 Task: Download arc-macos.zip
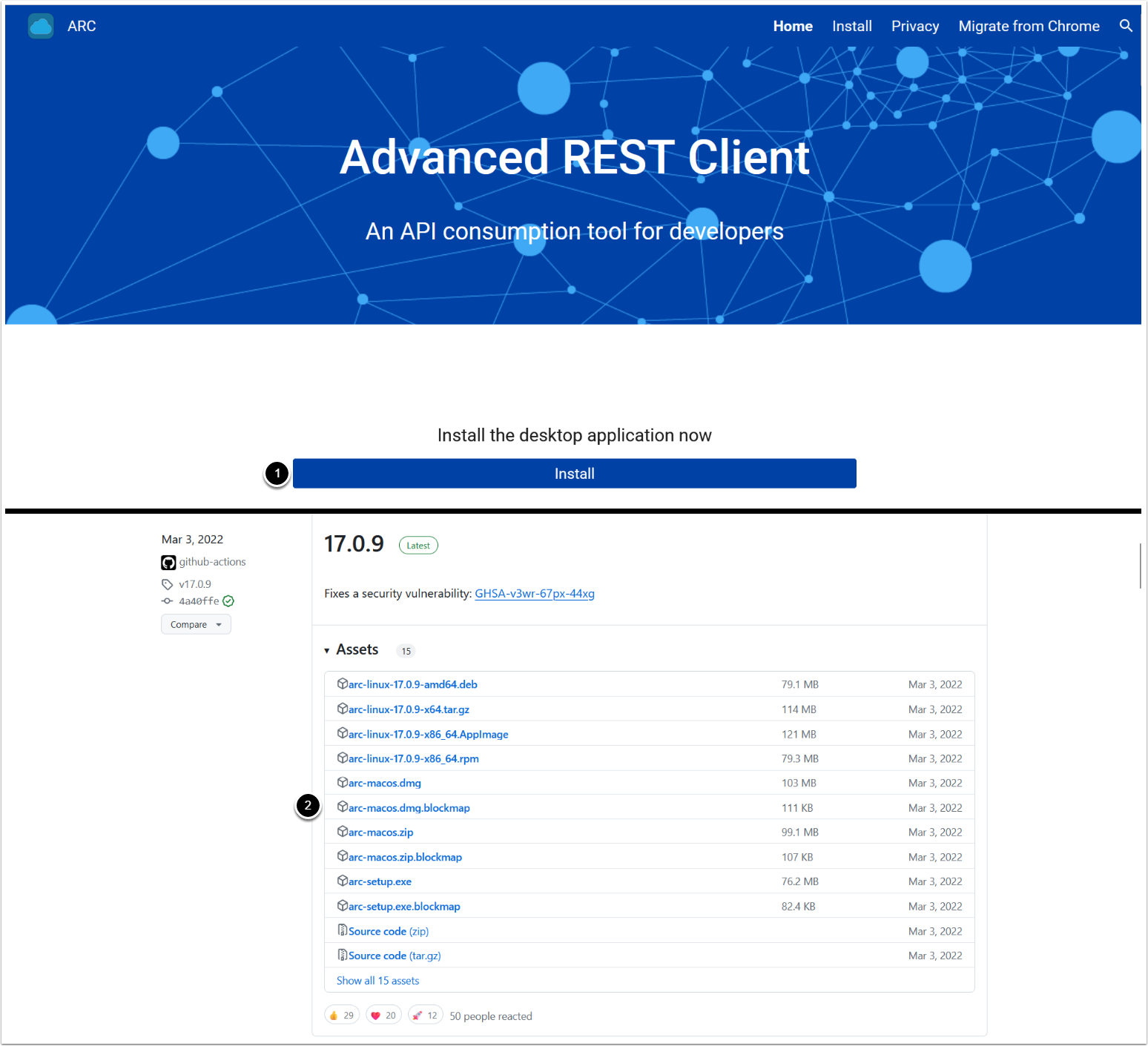381,833
